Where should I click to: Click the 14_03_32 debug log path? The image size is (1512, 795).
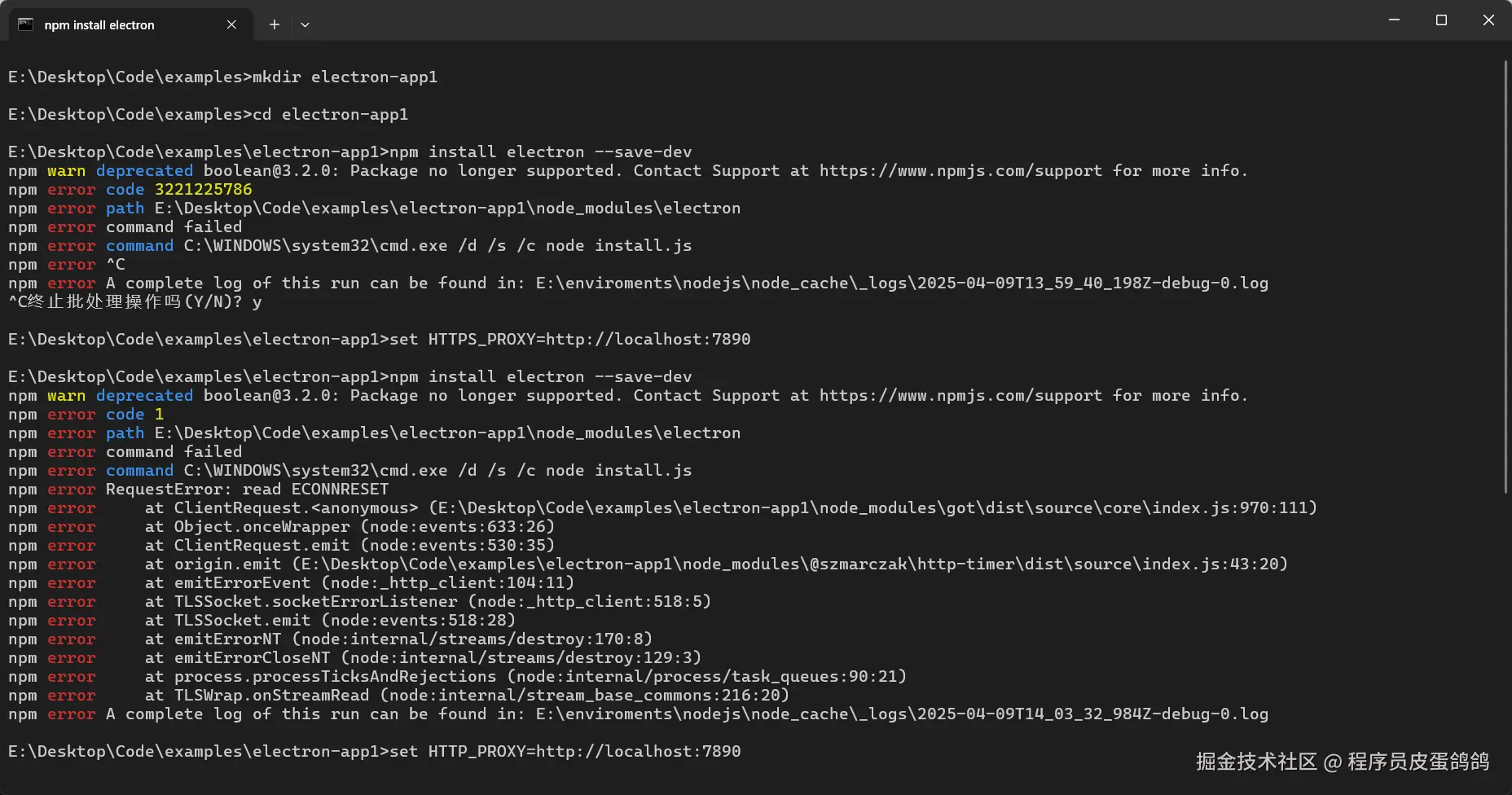tap(902, 714)
